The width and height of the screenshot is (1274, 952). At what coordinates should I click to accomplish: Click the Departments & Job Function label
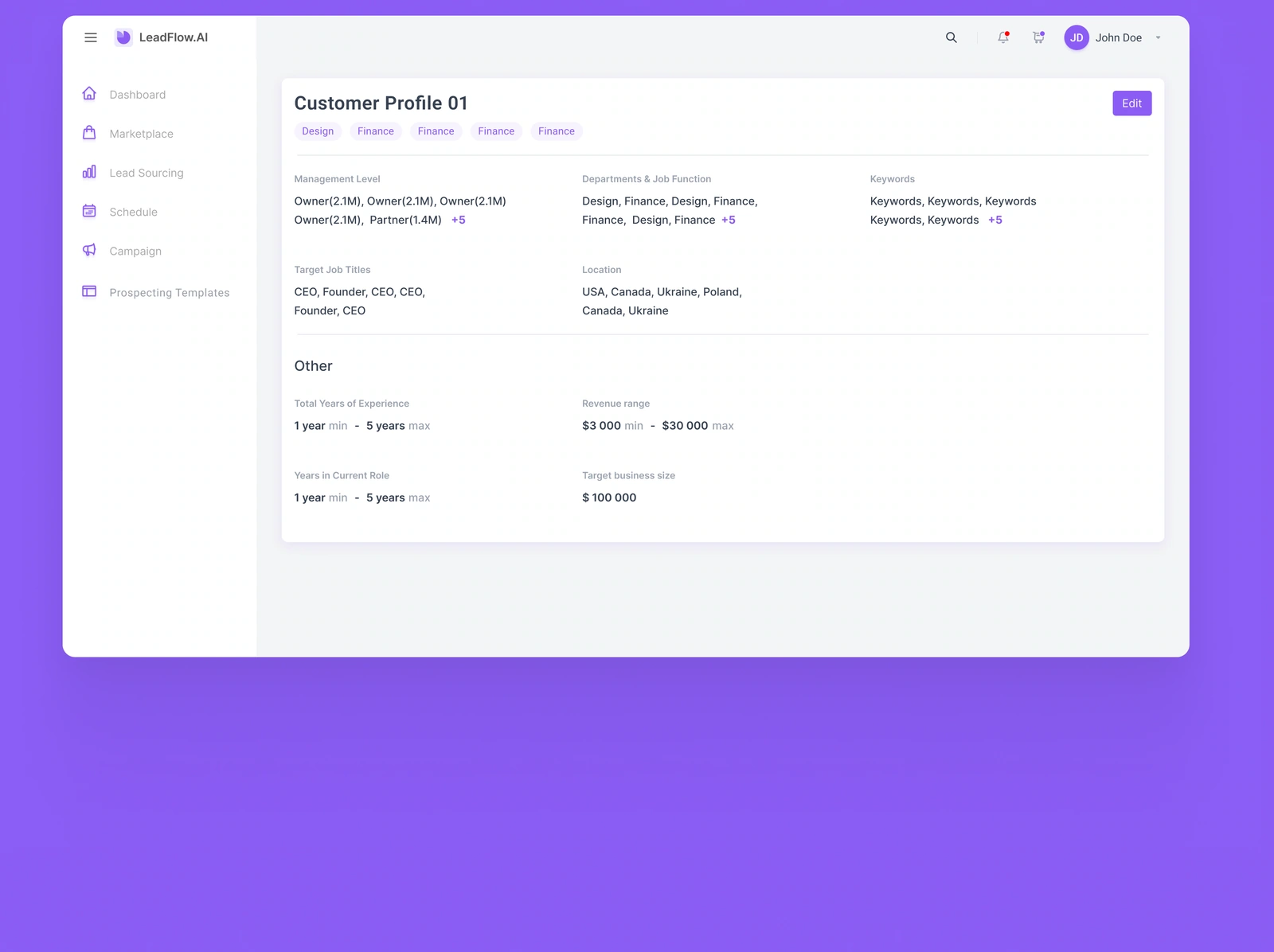647,179
